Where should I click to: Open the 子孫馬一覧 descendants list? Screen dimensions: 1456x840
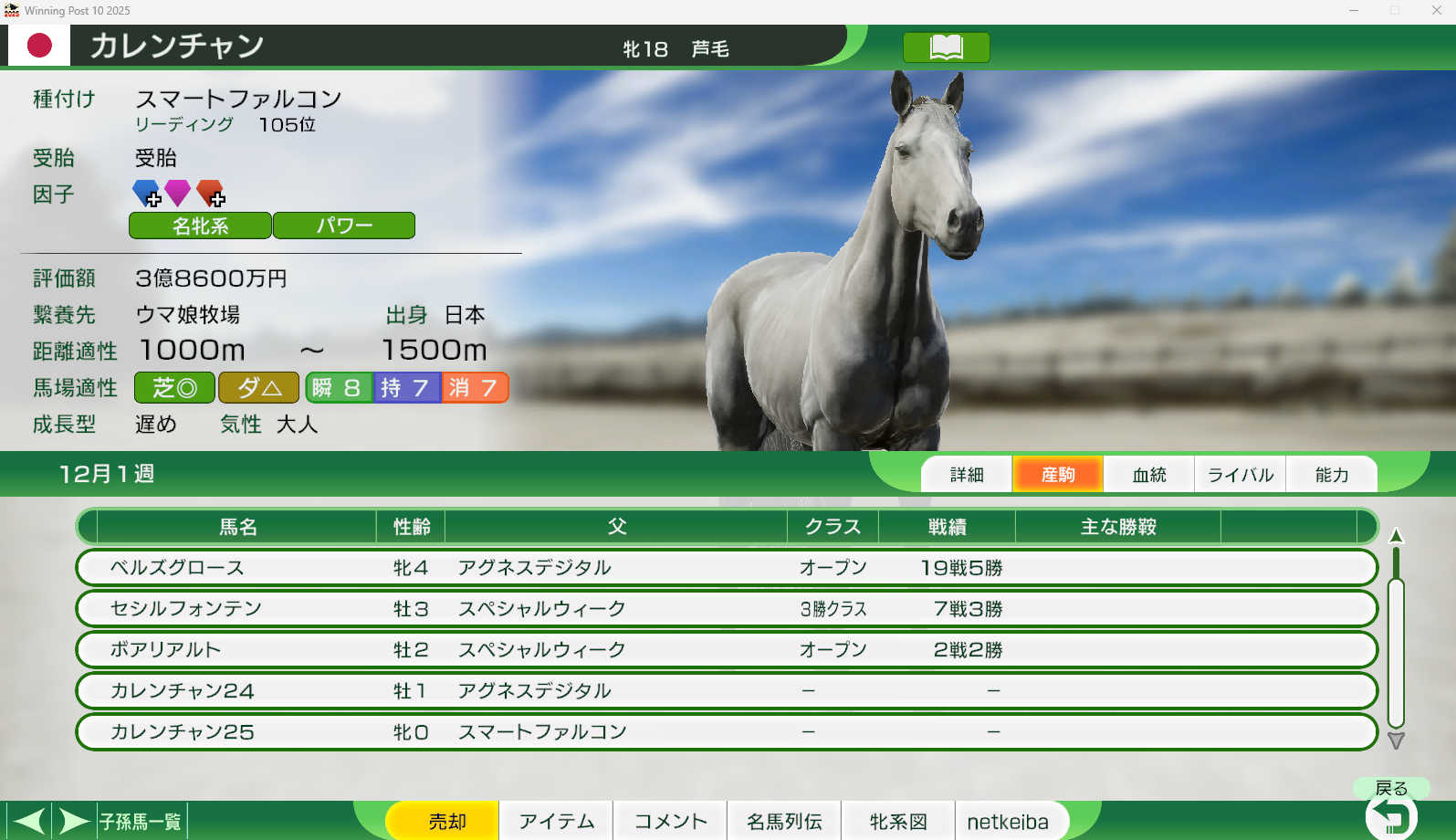point(141,822)
